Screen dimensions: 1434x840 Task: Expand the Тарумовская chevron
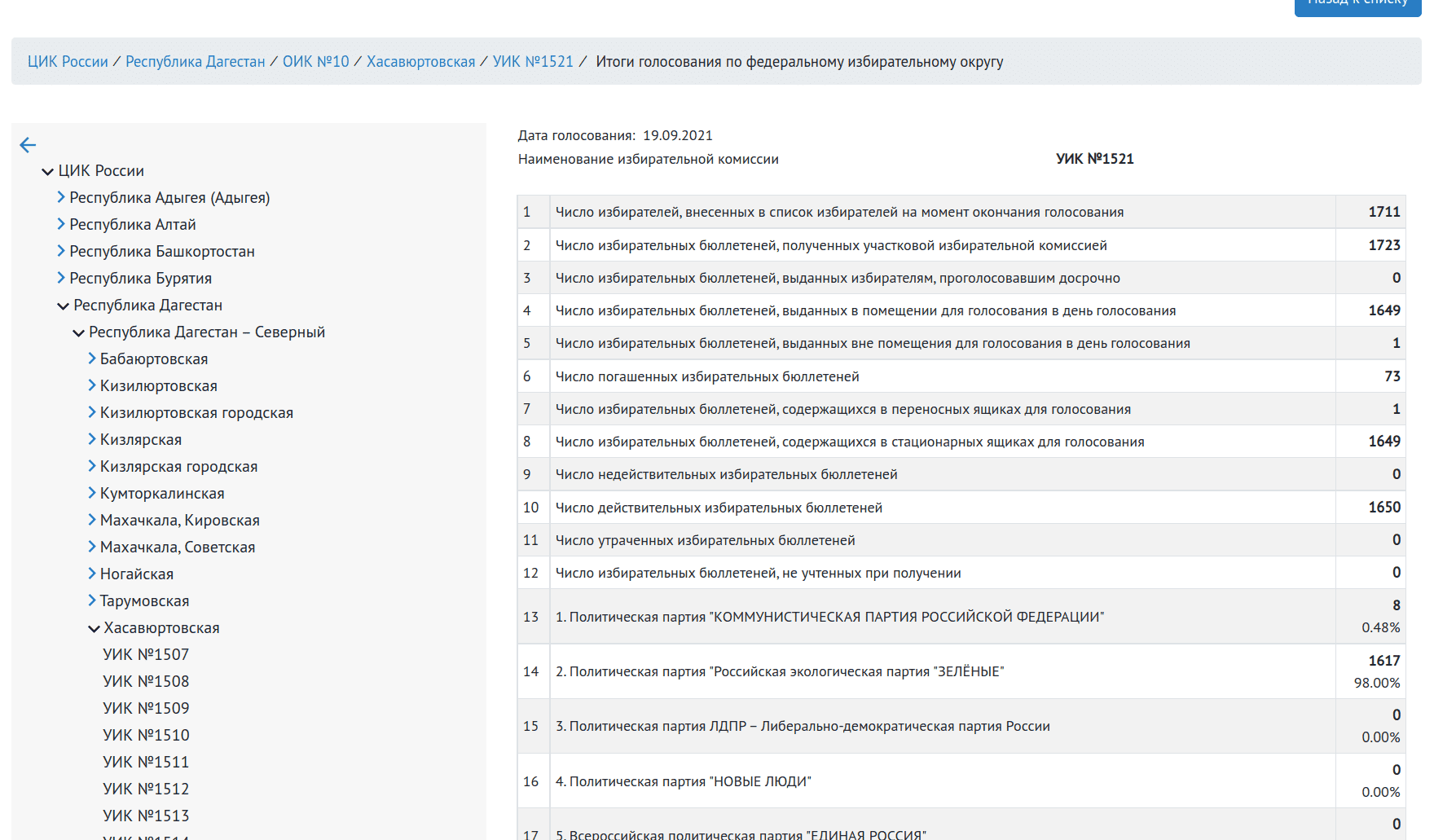click(92, 600)
